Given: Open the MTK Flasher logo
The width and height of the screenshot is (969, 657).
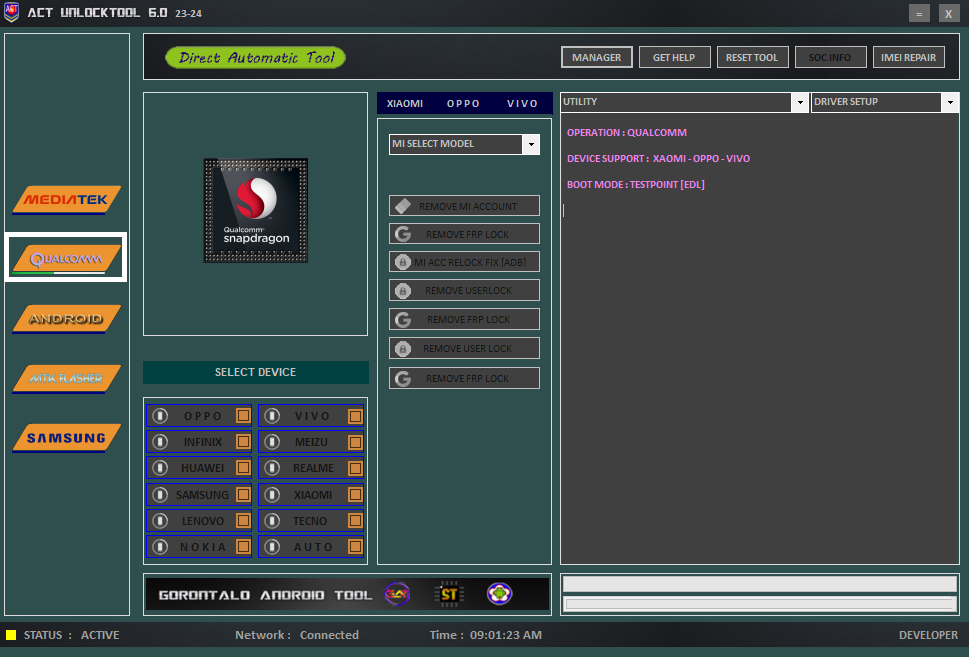Looking at the screenshot, I should pyautogui.click(x=66, y=378).
